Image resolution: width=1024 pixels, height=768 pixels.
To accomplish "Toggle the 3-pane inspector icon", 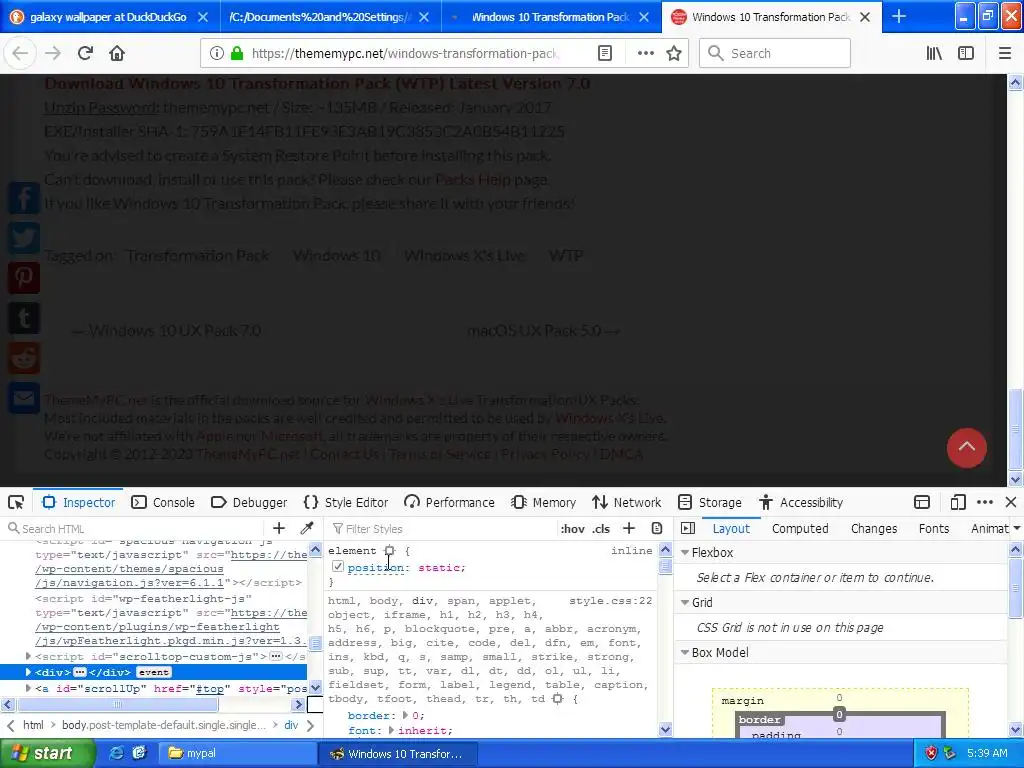I will click(x=688, y=528).
